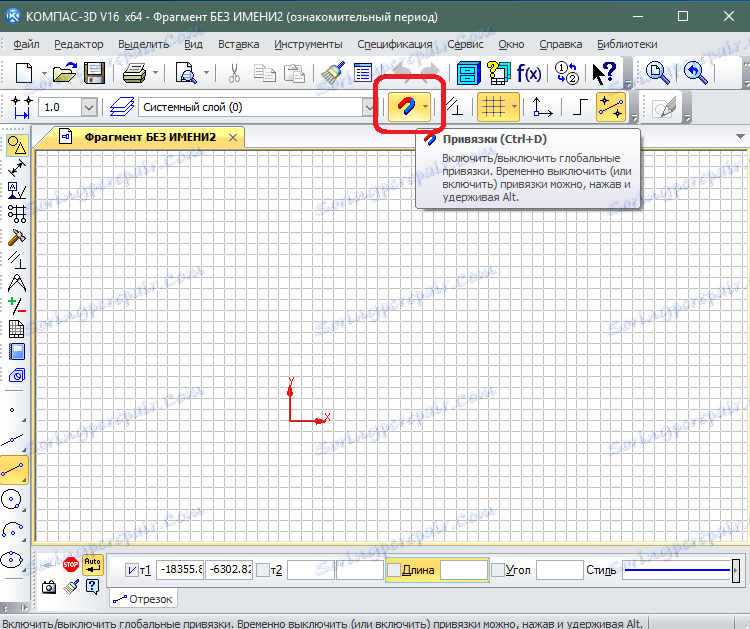Toggle the т1 point checkbox

(131, 570)
